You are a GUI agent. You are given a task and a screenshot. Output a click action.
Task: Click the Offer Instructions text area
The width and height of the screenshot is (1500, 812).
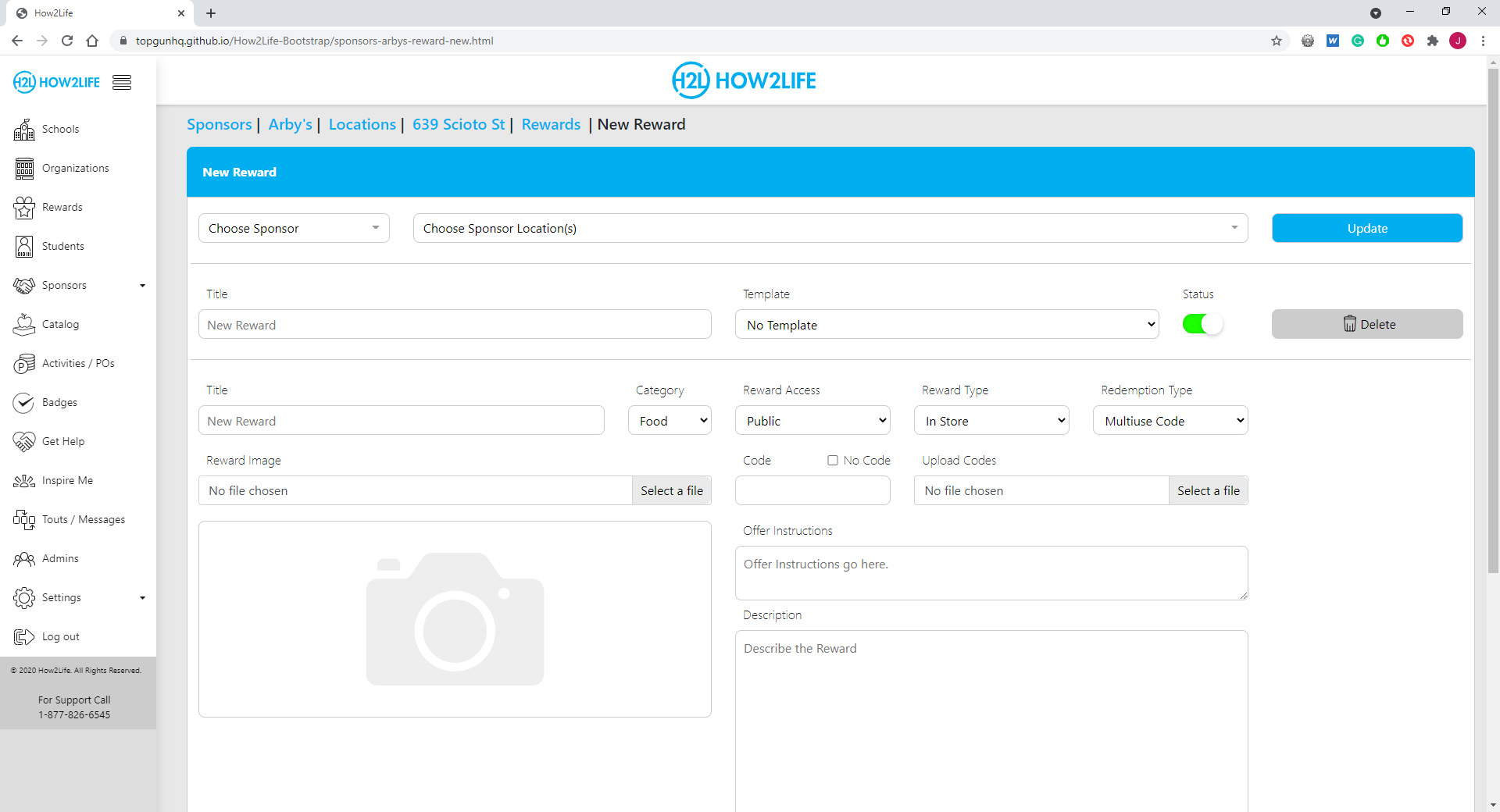[991, 573]
